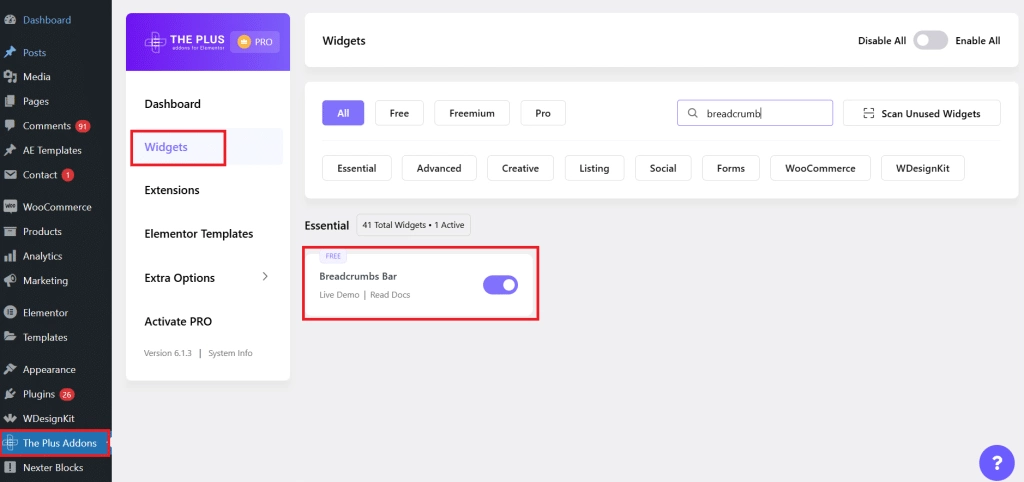Select the Freemium filter tab
Image resolution: width=1024 pixels, height=482 pixels.
coord(472,113)
